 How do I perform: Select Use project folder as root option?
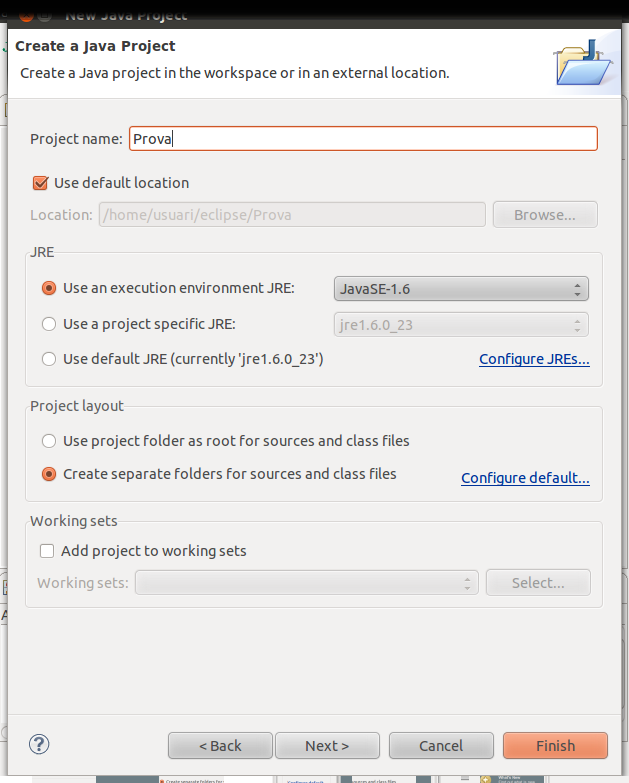click(49, 441)
